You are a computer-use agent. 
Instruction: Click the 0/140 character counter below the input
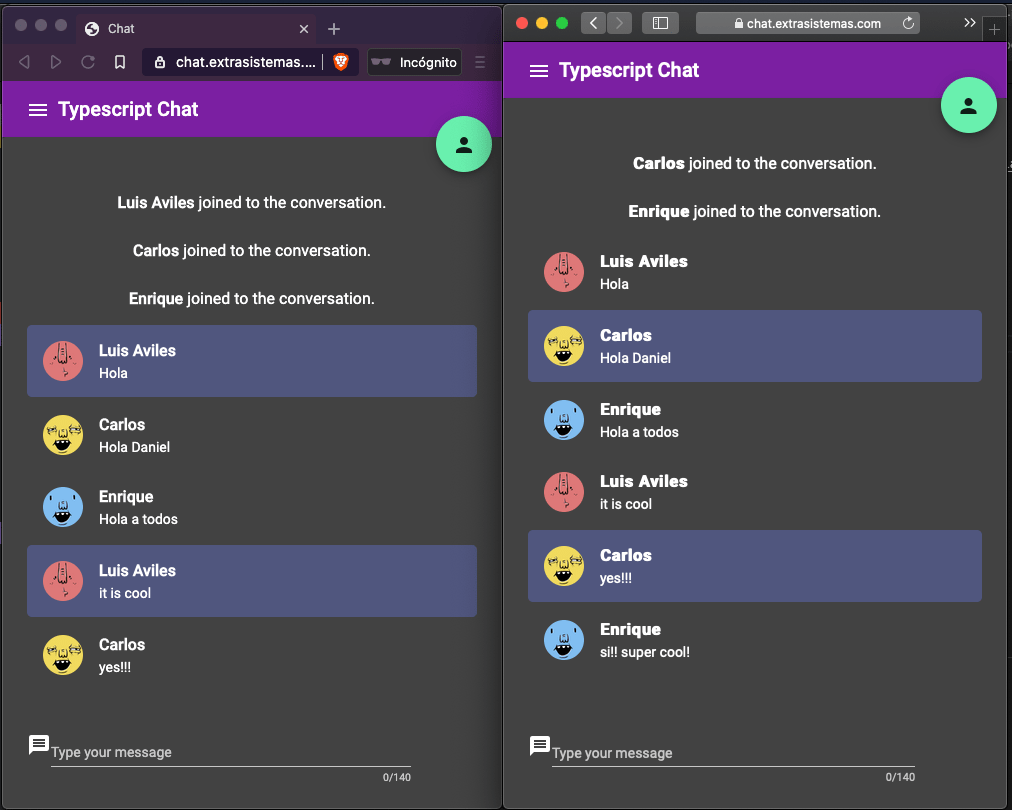396,777
